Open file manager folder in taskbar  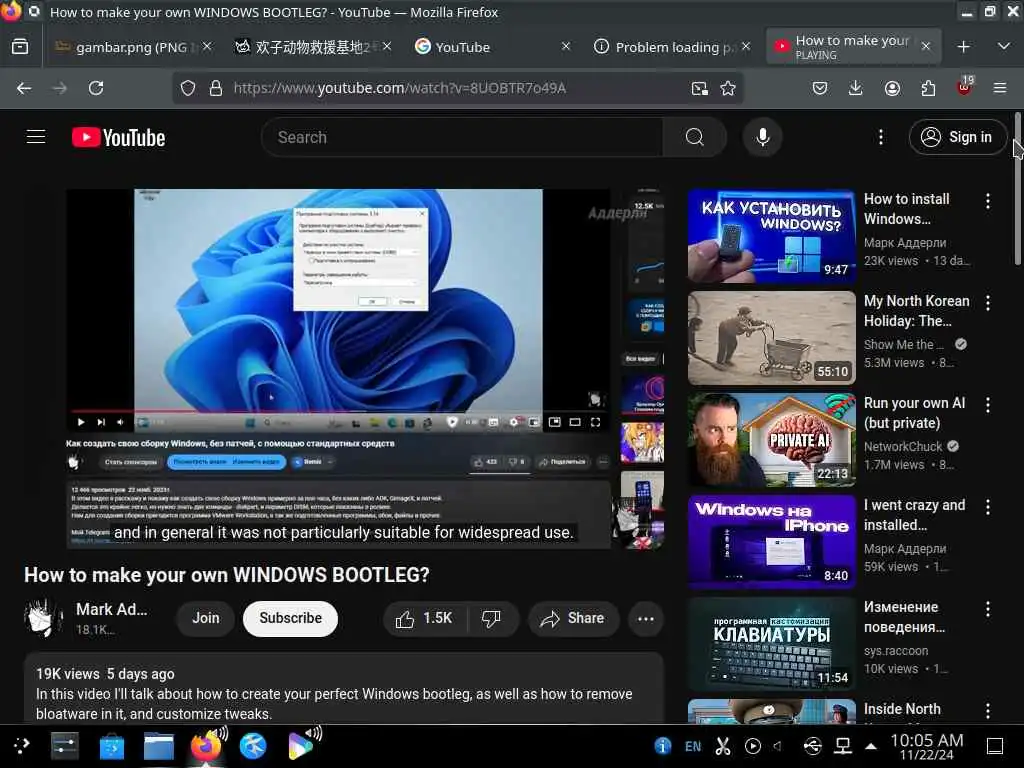coord(159,746)
